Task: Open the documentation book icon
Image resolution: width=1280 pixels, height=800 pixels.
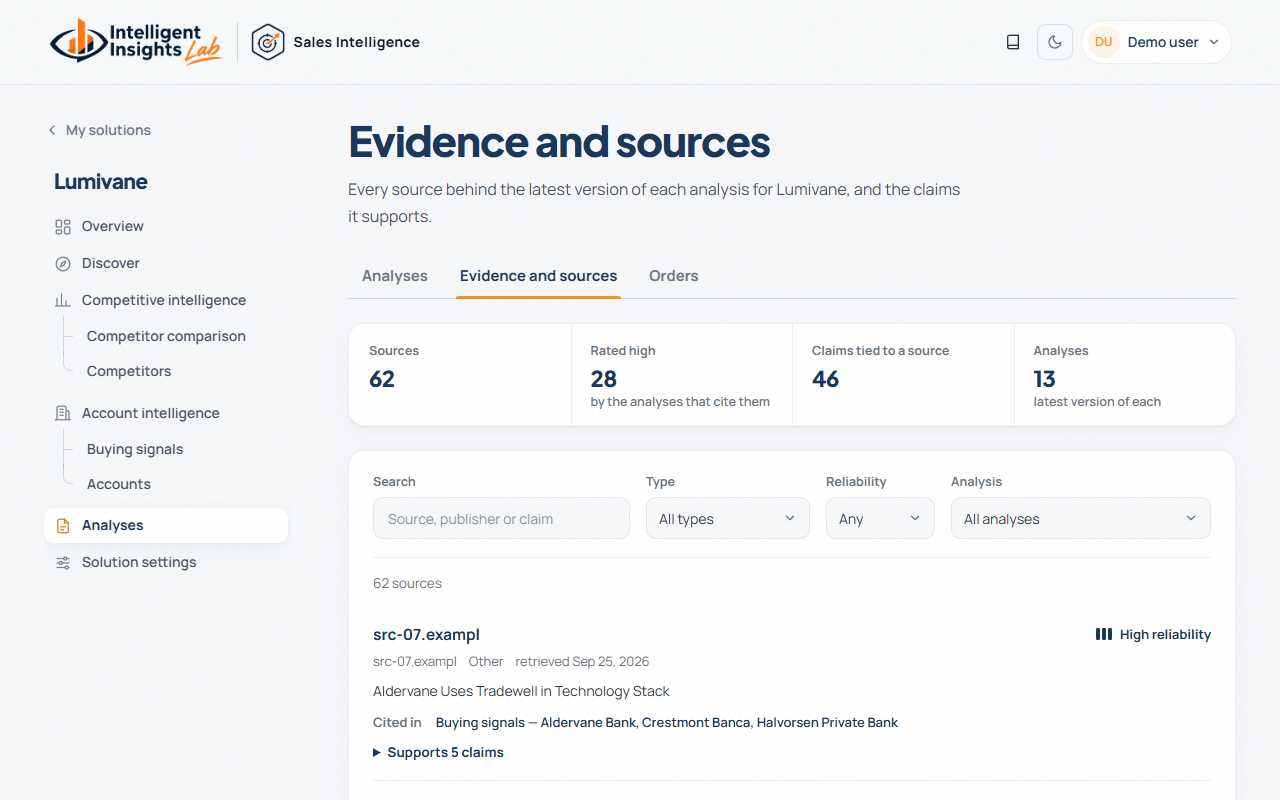Action: (1013, 42)
